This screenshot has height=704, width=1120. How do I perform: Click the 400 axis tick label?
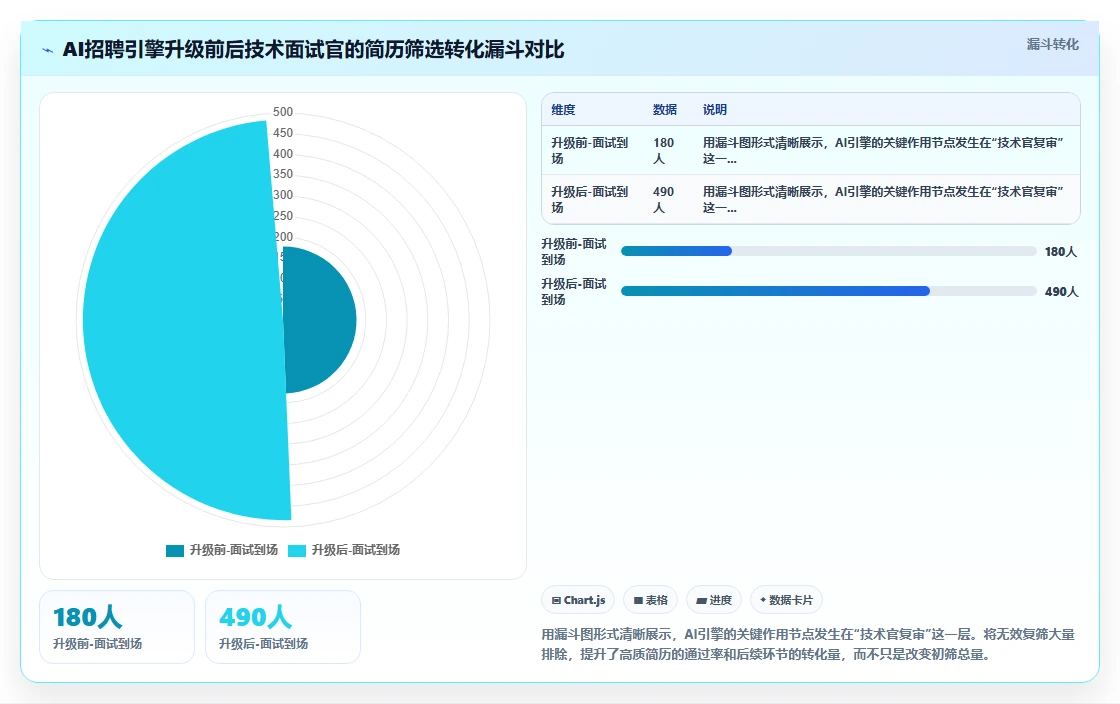283,154
